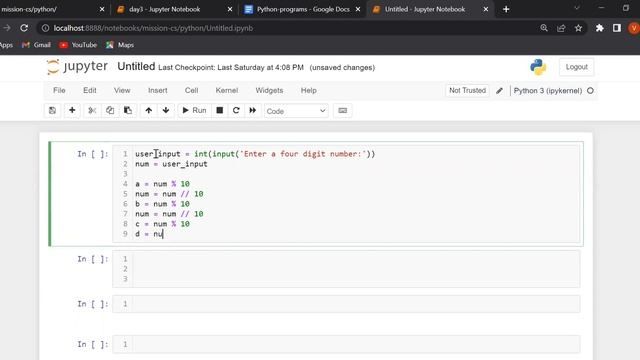The height and width of the screenshot is (360, 640).
Task: Click the first cell's In [ ] prompt
Action: (93, 154)
